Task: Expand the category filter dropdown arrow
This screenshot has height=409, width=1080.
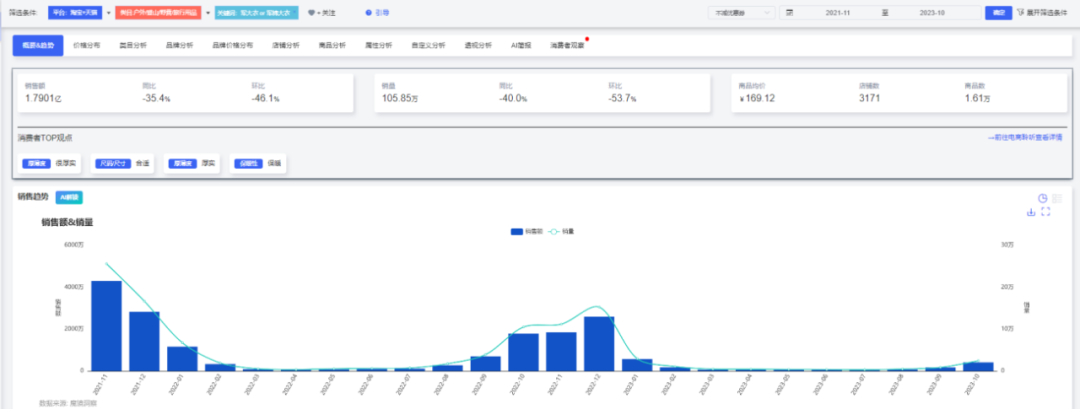Action: [208, 13]
